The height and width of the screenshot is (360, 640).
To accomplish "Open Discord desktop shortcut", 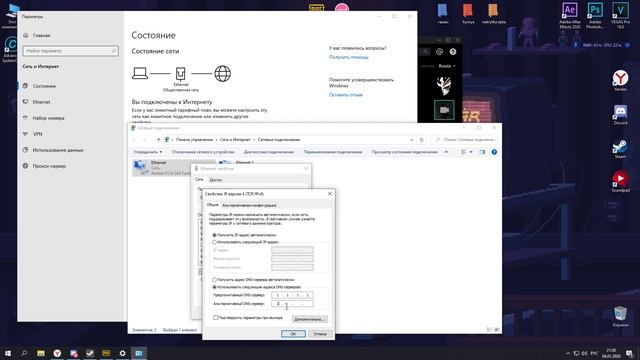I will click(x=620, y=114).
